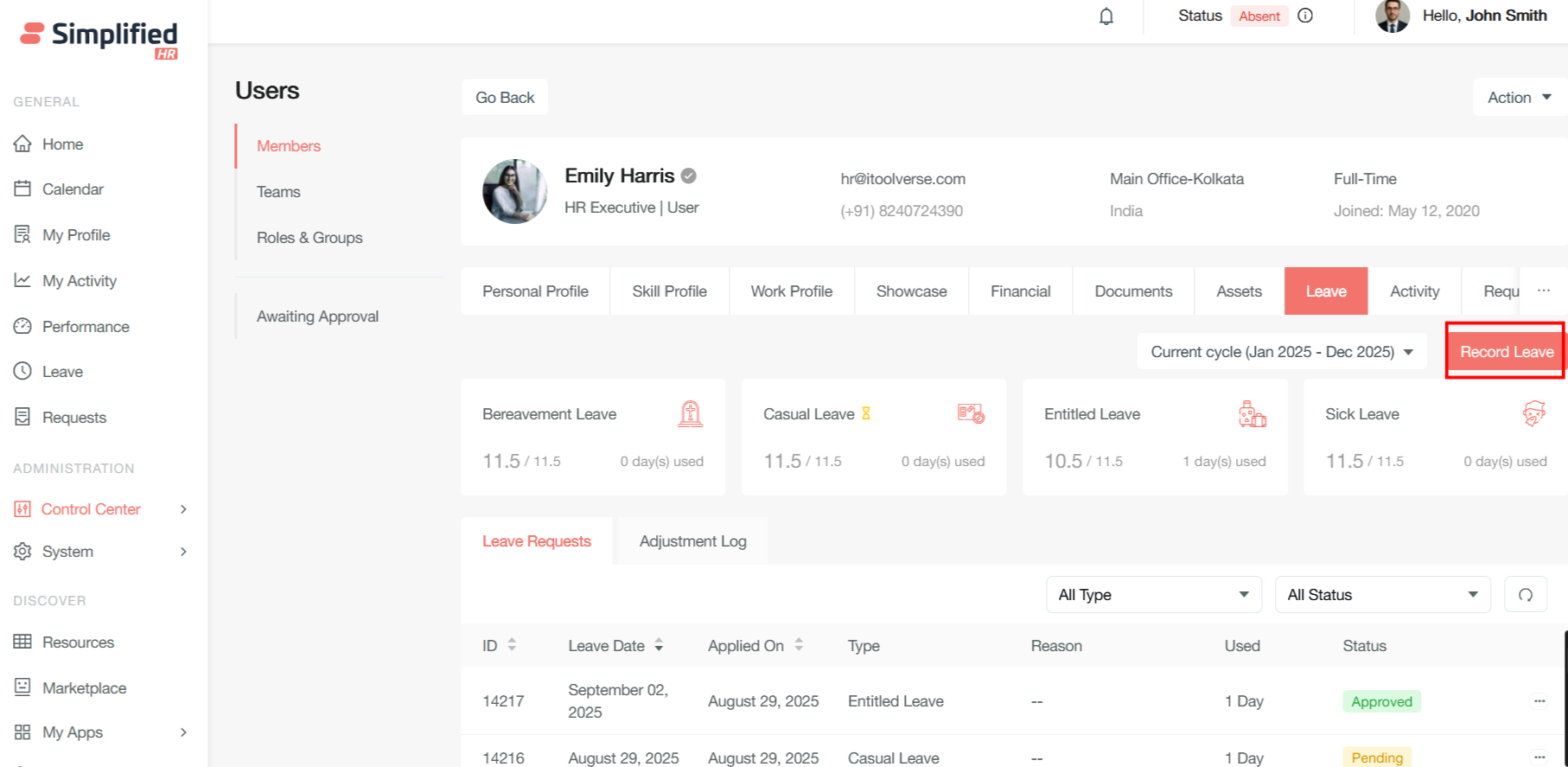Screen dimensions: 1568x767
Task: Click the Go Back button
Action: pyautogui.click(x=505, y=98)
